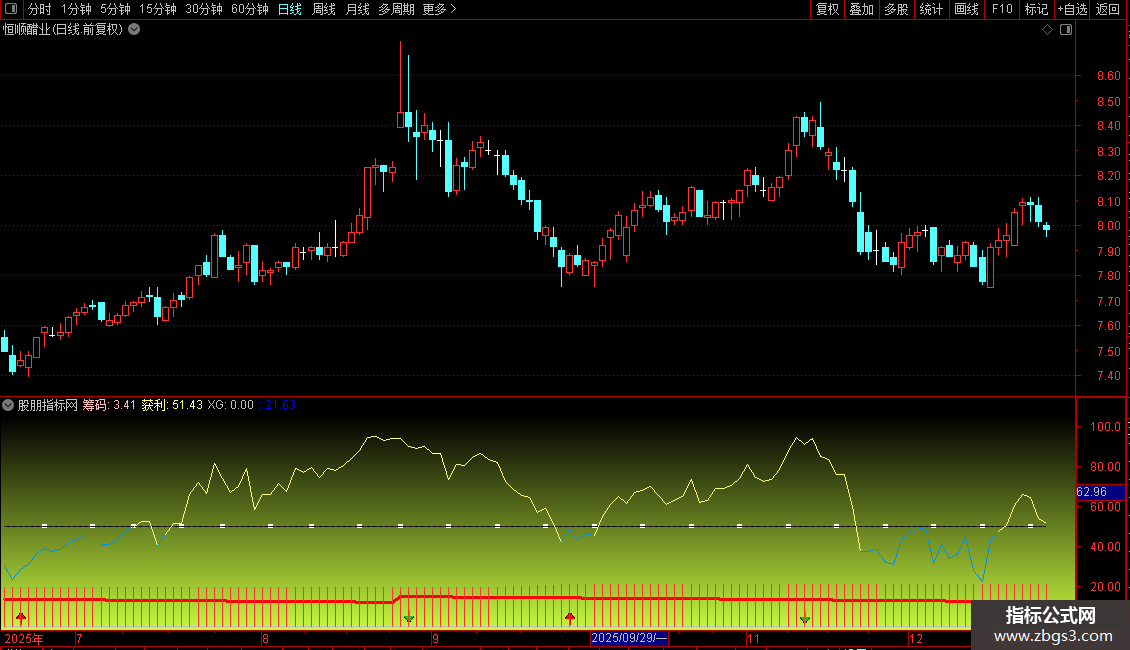Open the 统计 statistics tool
This screenshot has width=1130, height=650.
click(931, 9)
